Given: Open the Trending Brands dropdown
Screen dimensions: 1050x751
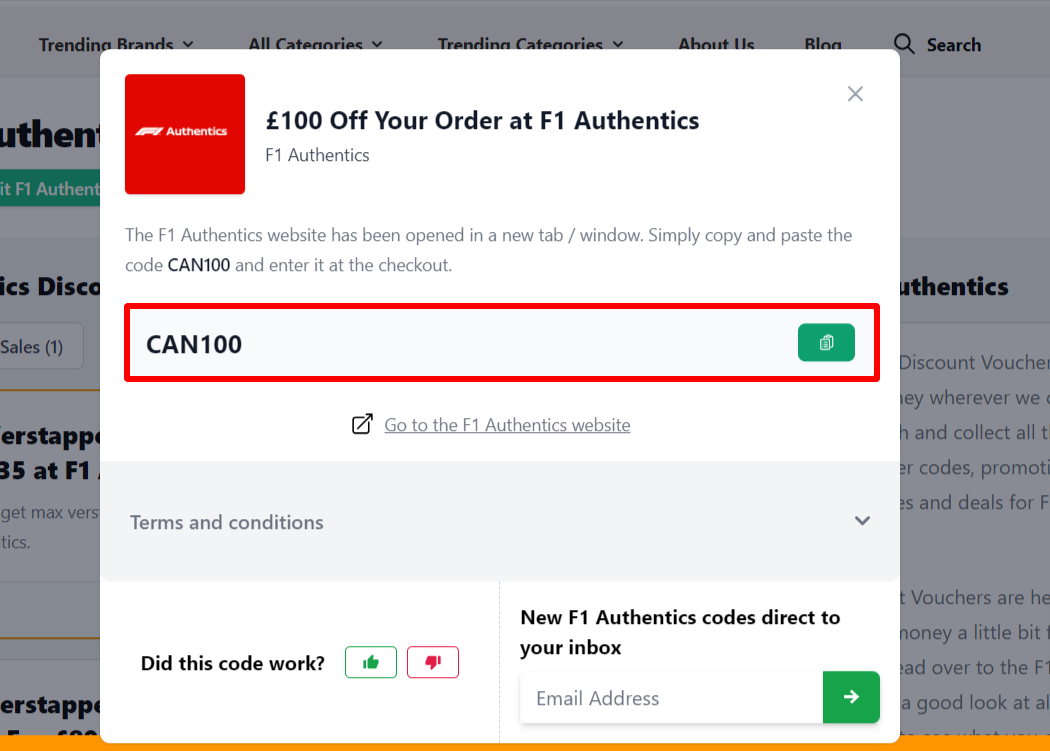Looking at the screenshot, I should coord(116,45).
